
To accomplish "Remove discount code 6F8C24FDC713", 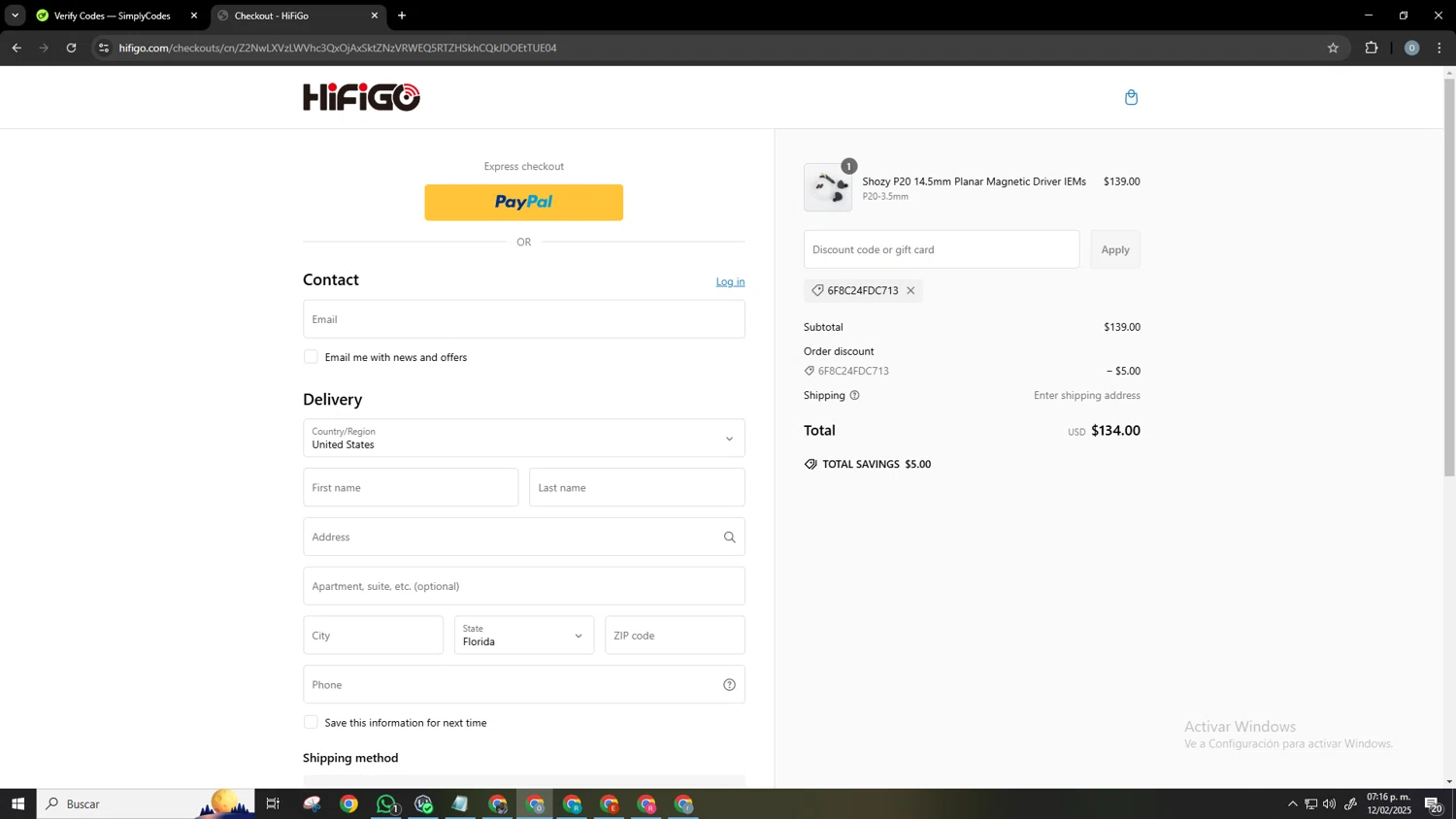I will point(910,290).
